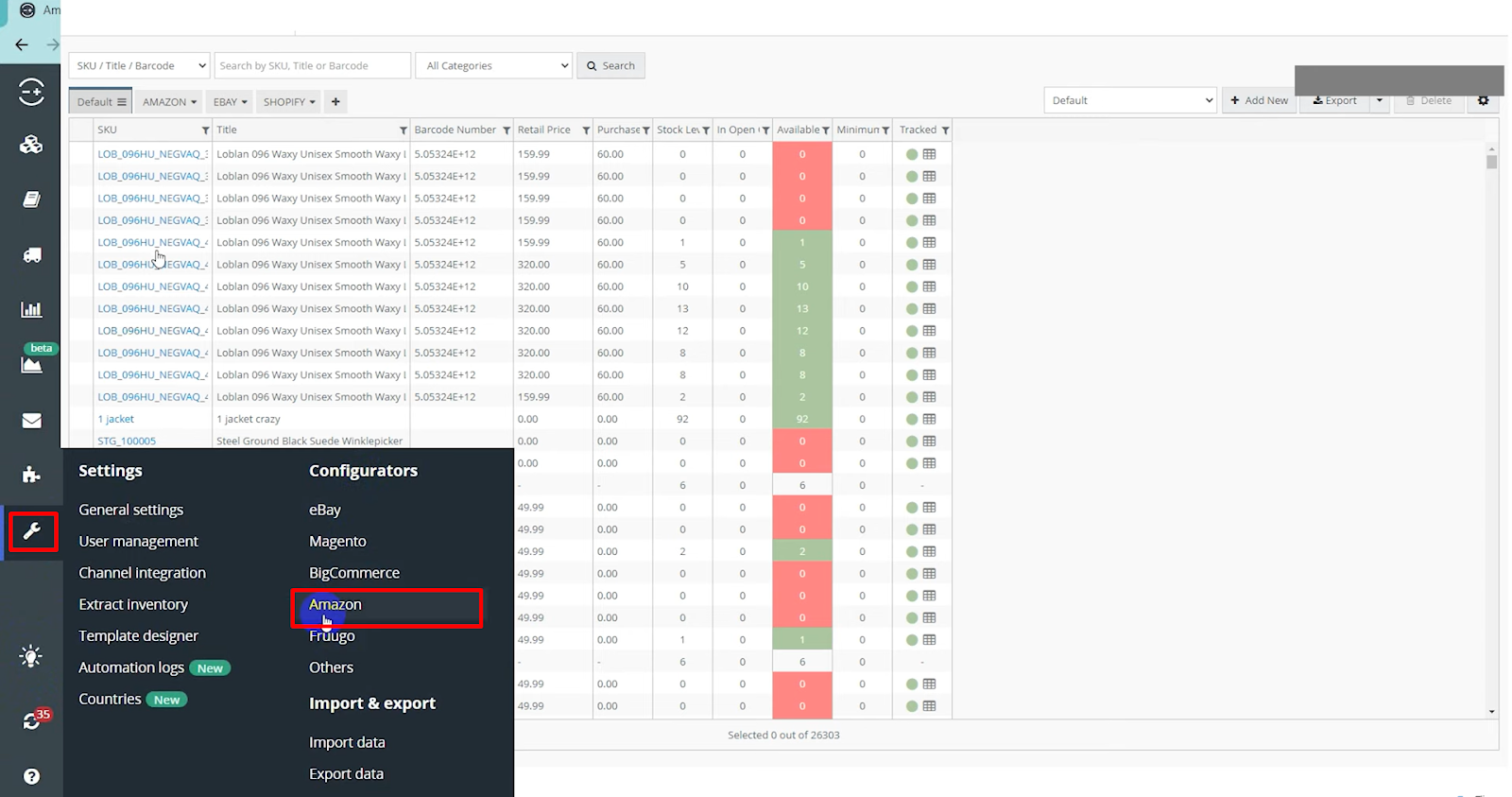Click the browser back arrow
This screenshot has width=1512, height=797.
coord(22,44)
